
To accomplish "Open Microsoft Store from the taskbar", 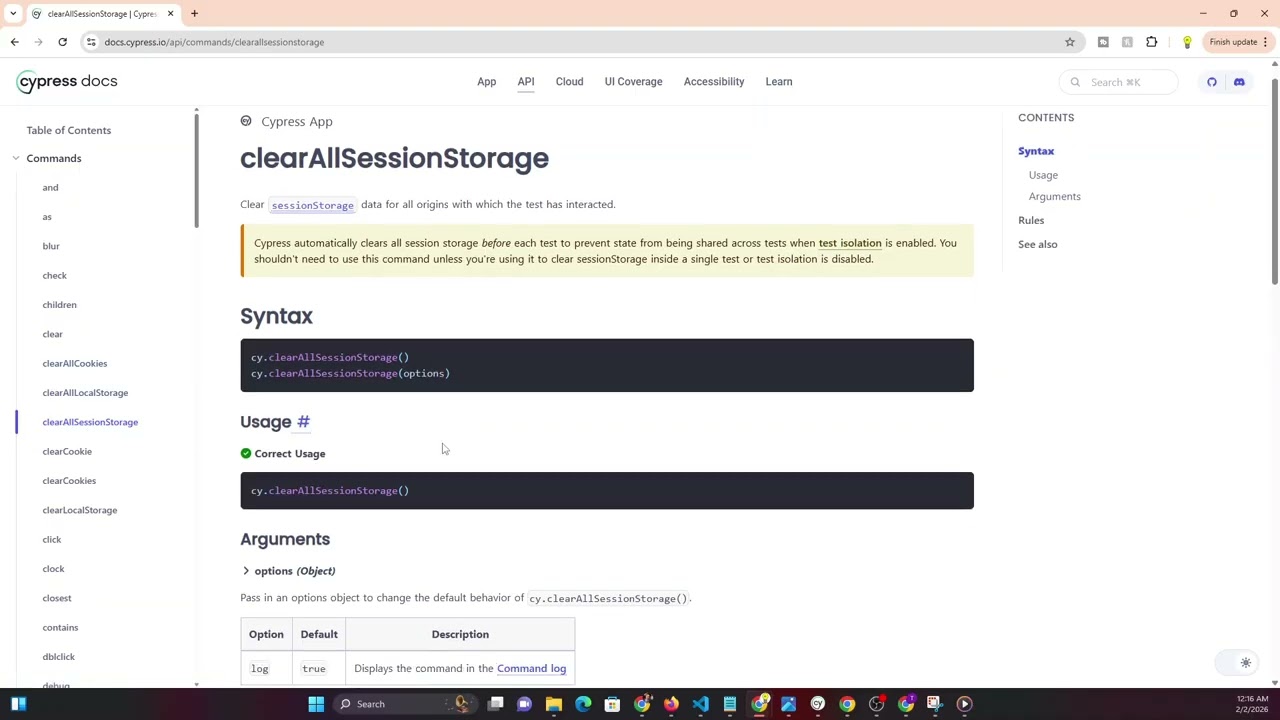I will click(x=612, y=704).
